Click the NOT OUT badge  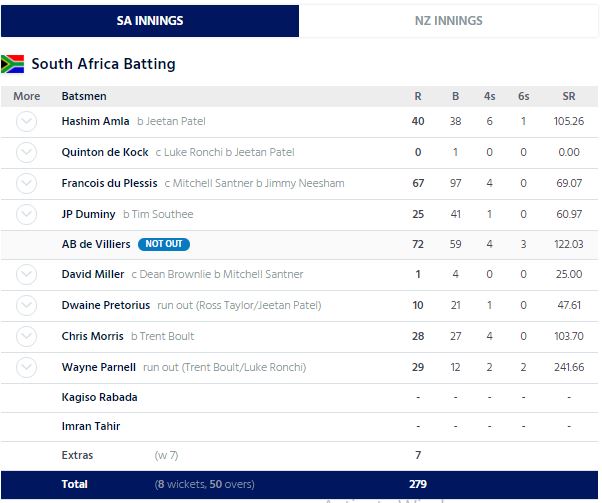[164, 244]
